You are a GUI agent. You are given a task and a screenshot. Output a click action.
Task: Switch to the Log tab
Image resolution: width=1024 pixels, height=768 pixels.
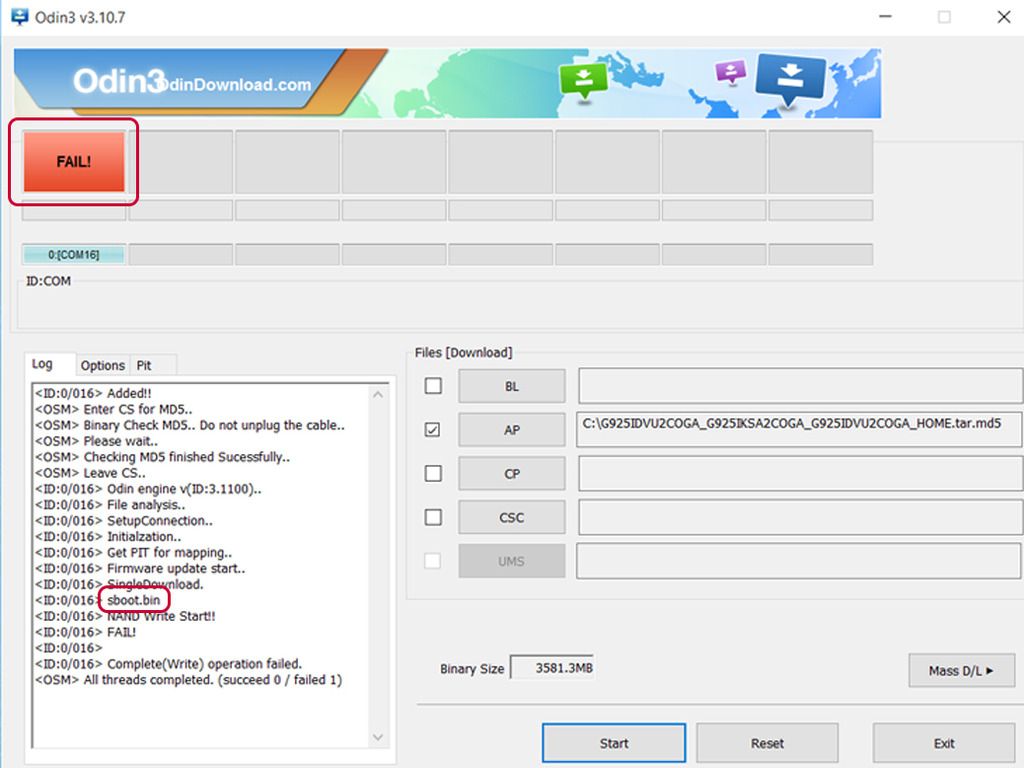point(42,364)
